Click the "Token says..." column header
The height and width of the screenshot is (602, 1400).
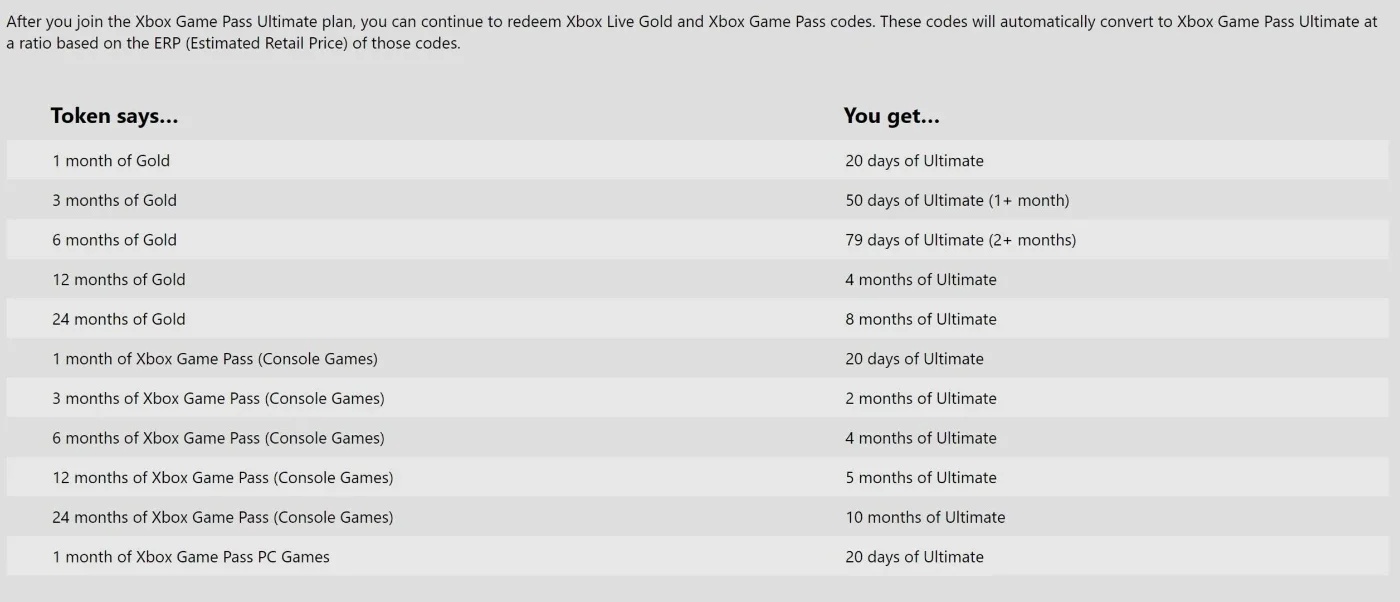tap(114, 116)
